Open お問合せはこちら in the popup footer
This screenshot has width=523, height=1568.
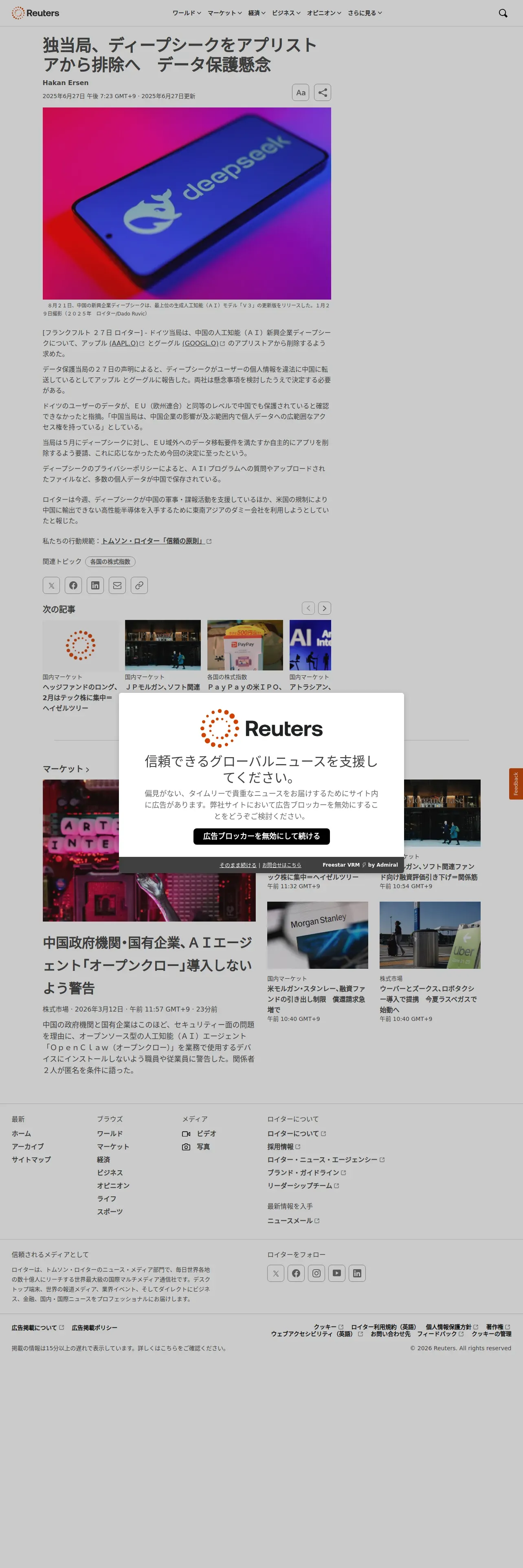pos(281,865)
